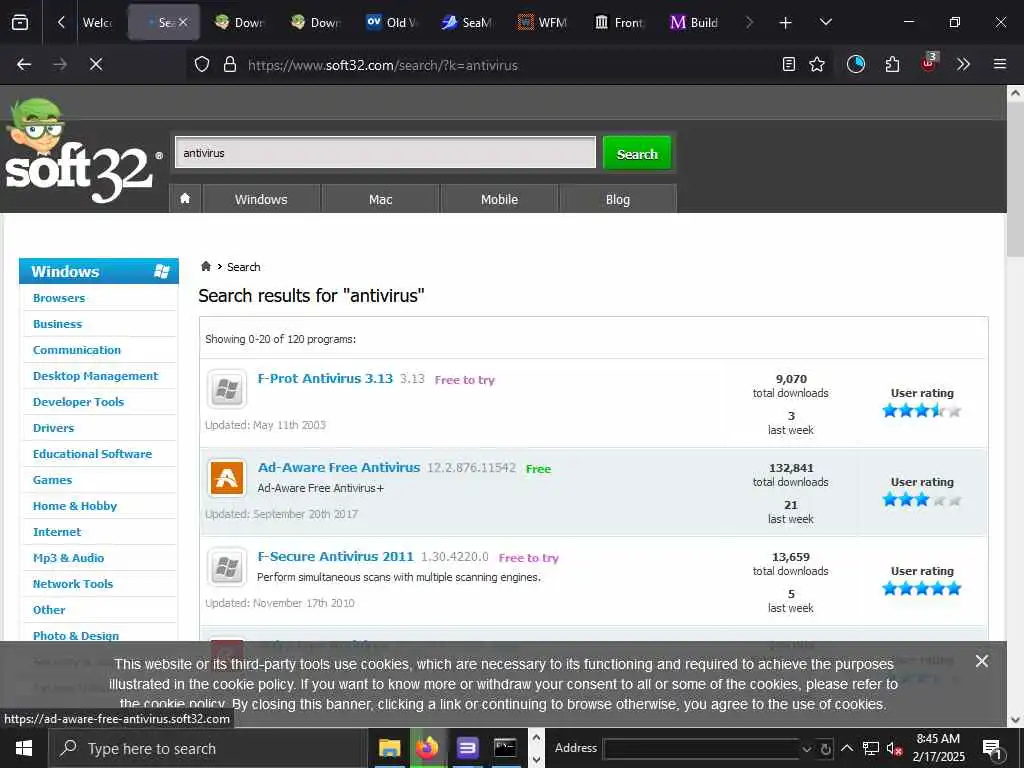The width and height of the screenshot is (1024, 768).
Task: Click the Ad-Aware orange program icon
Action: tap(227, 478)
